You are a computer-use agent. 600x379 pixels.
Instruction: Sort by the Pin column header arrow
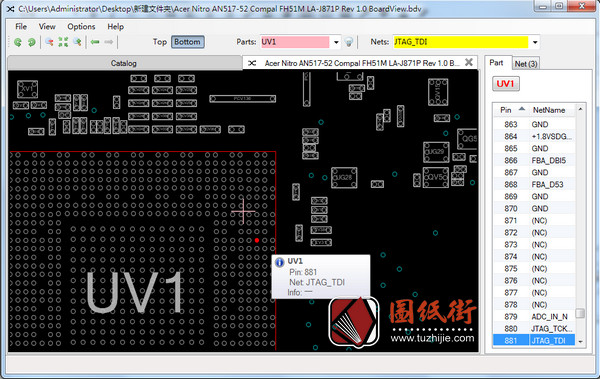coord(522,109)
